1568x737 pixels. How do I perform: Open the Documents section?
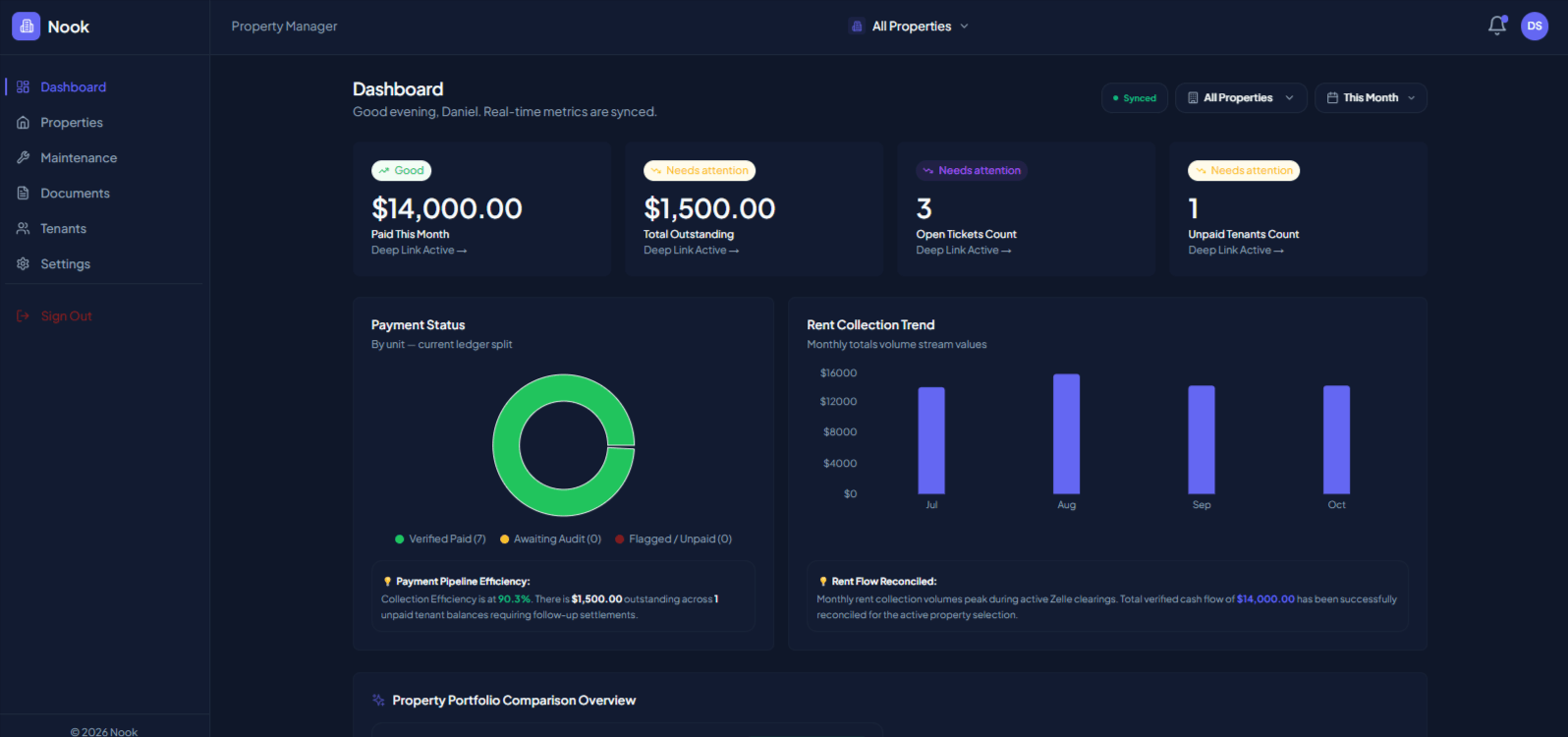75,193
